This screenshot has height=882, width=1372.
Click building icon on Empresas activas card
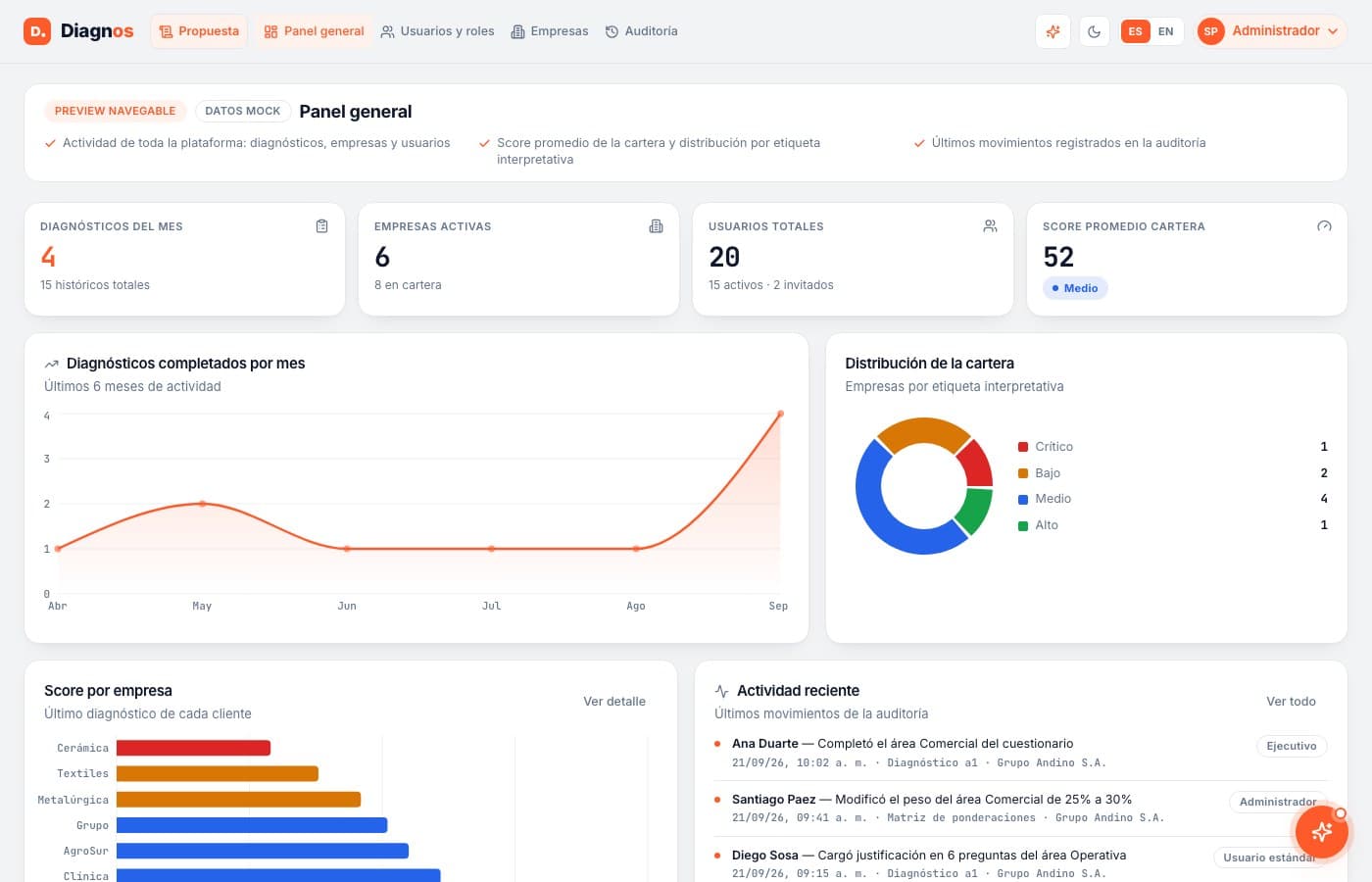coord(656,226)
